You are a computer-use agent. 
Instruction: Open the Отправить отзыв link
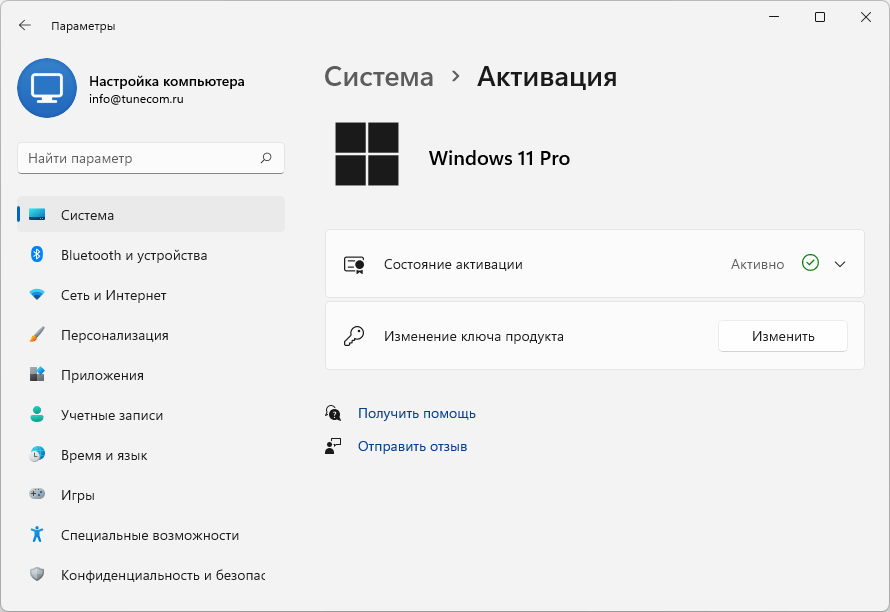point(412,446)
